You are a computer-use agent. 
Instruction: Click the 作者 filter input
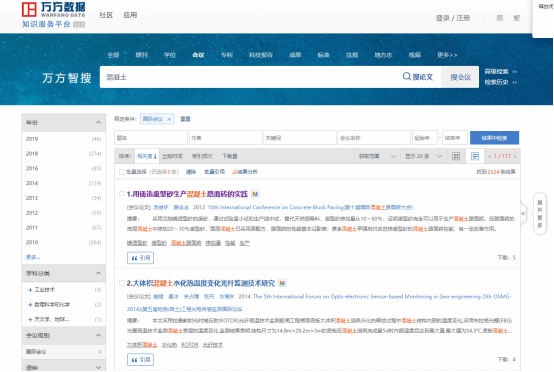(225, 138)
